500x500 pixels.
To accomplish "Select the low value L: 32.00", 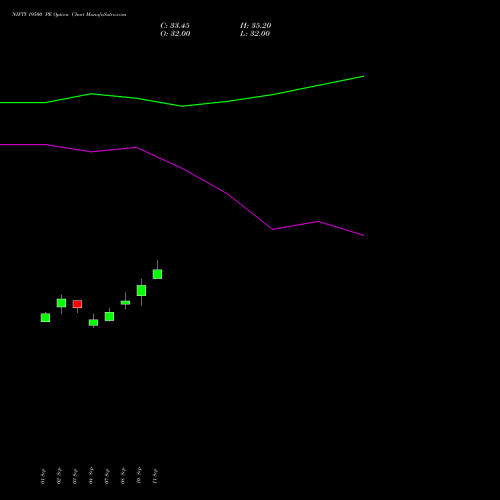I will 255,34.
